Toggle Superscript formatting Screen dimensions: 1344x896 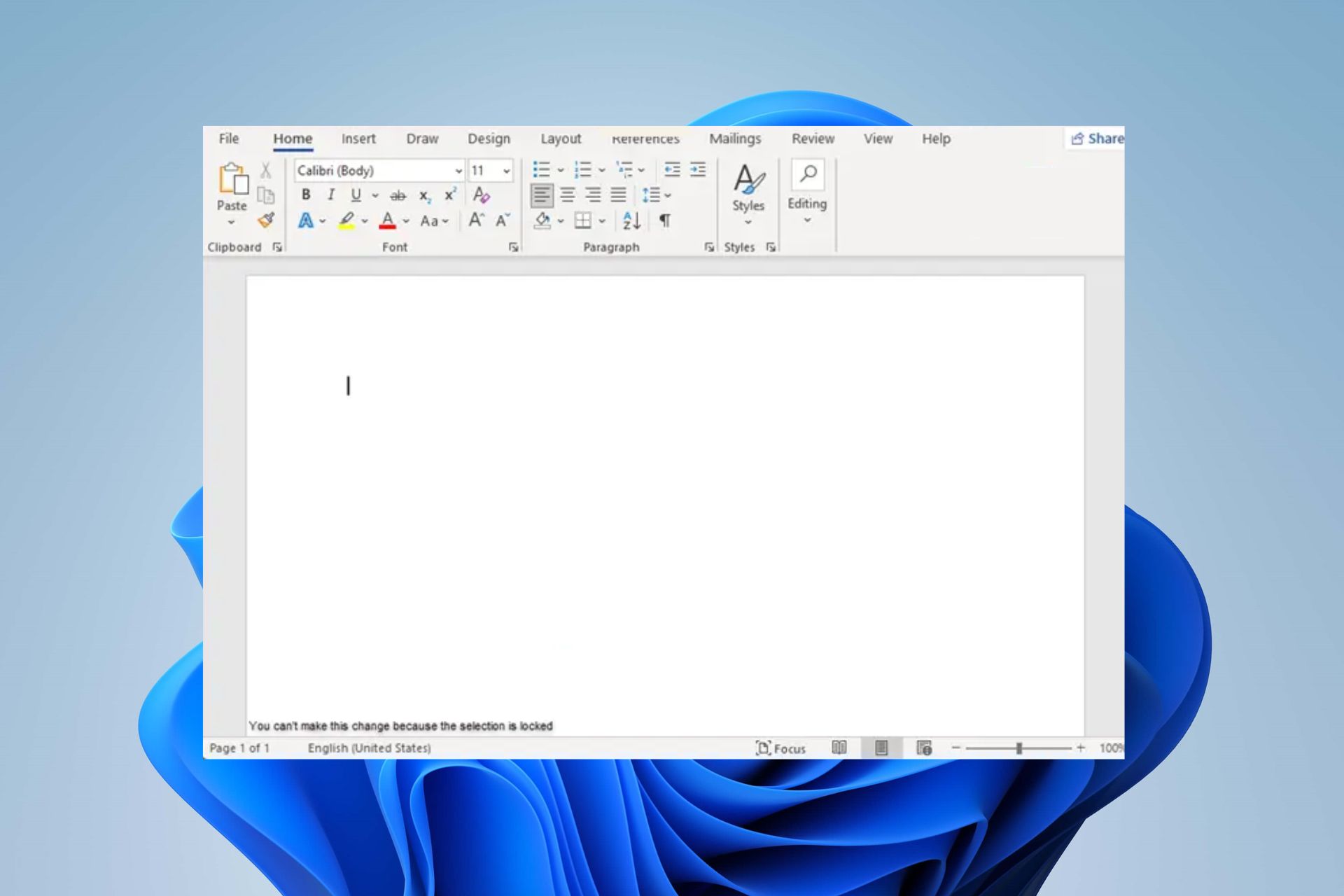tap(450, 195)
